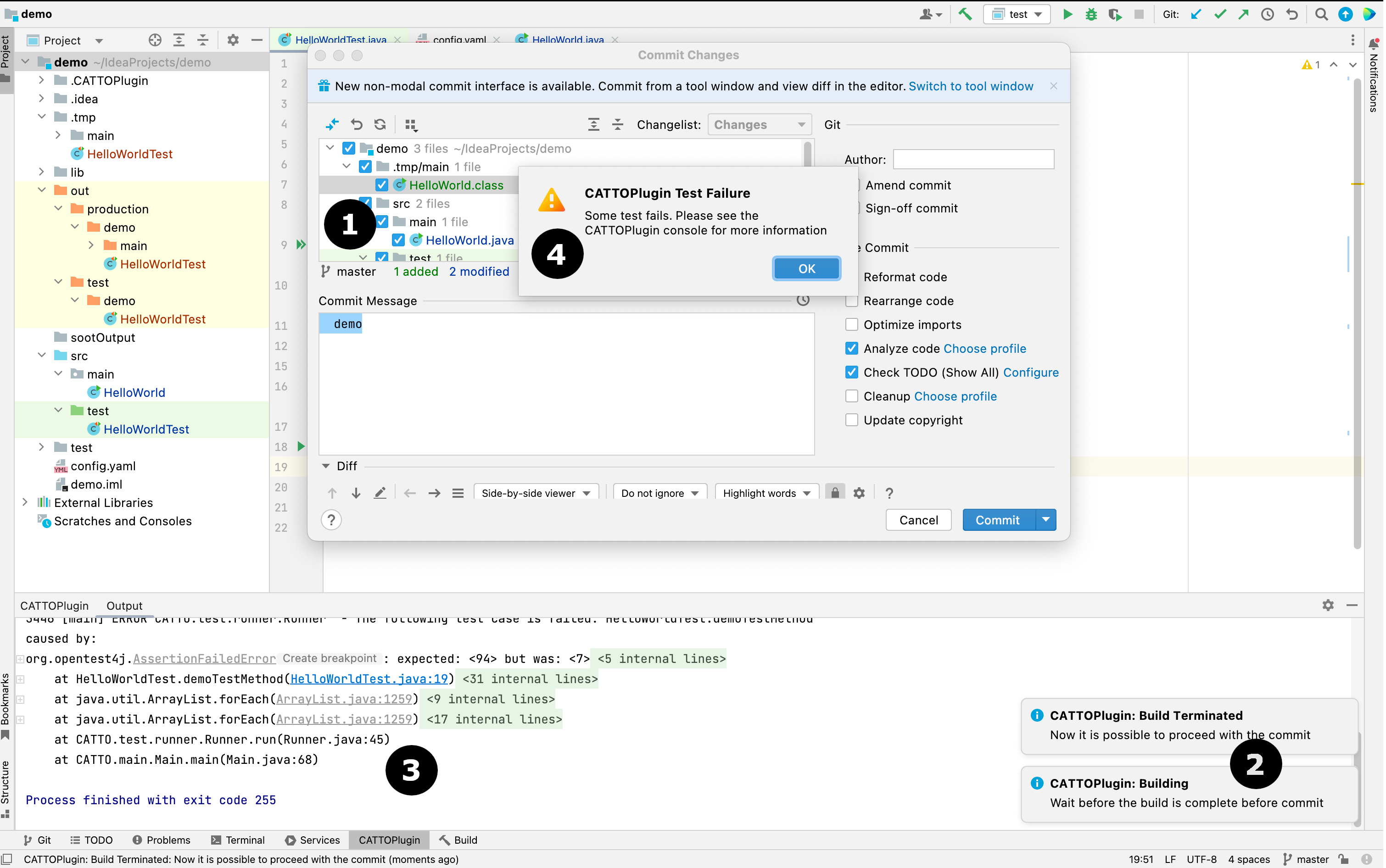Expand the External Libraries tree node
This screenshot has height=868, width=1386.
pyautogui.click(x=25, y=502)
